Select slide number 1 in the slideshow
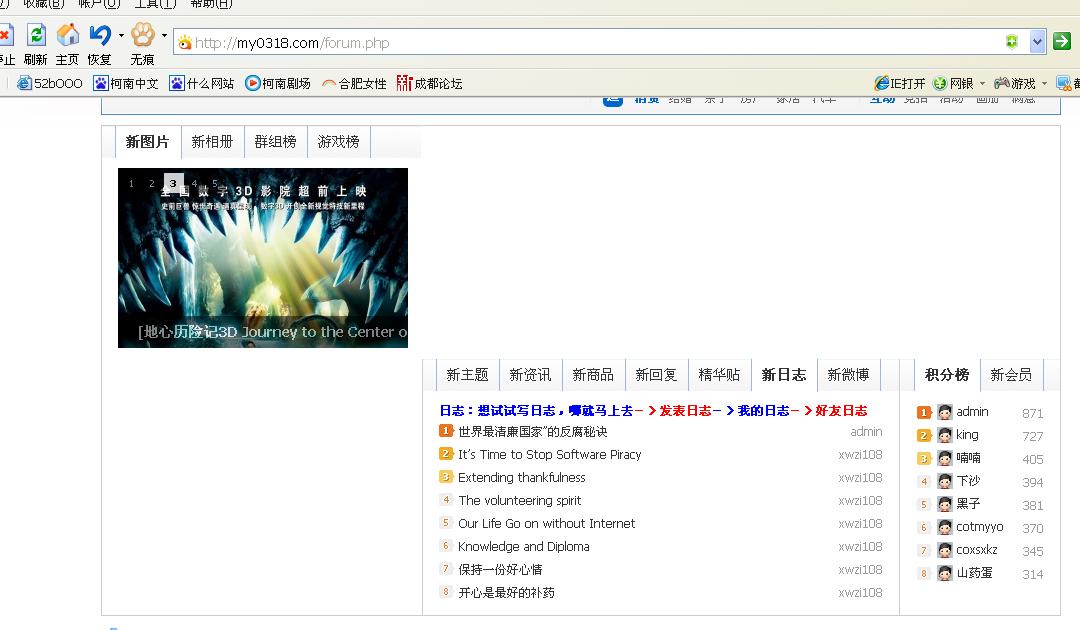The width and height of the screenshot is (1080, 630). [132, 183]
